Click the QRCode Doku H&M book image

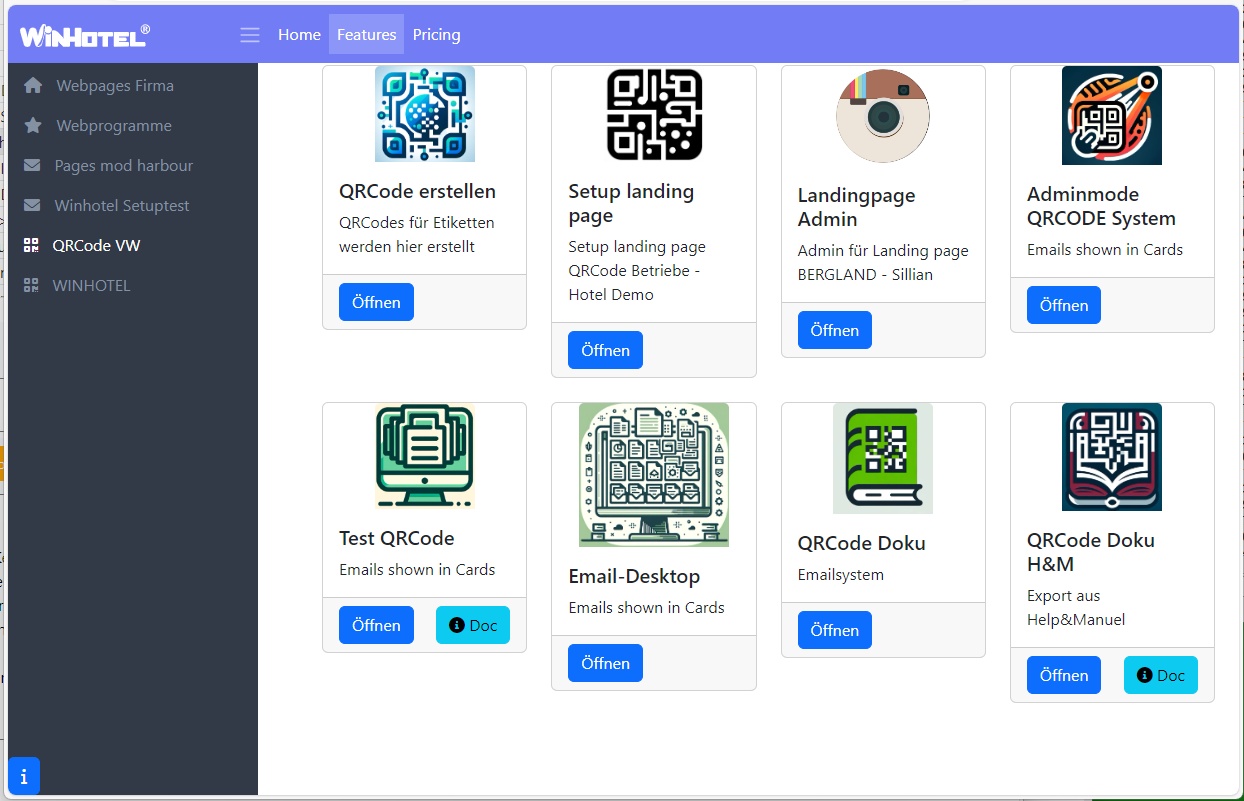(1112, 457)
